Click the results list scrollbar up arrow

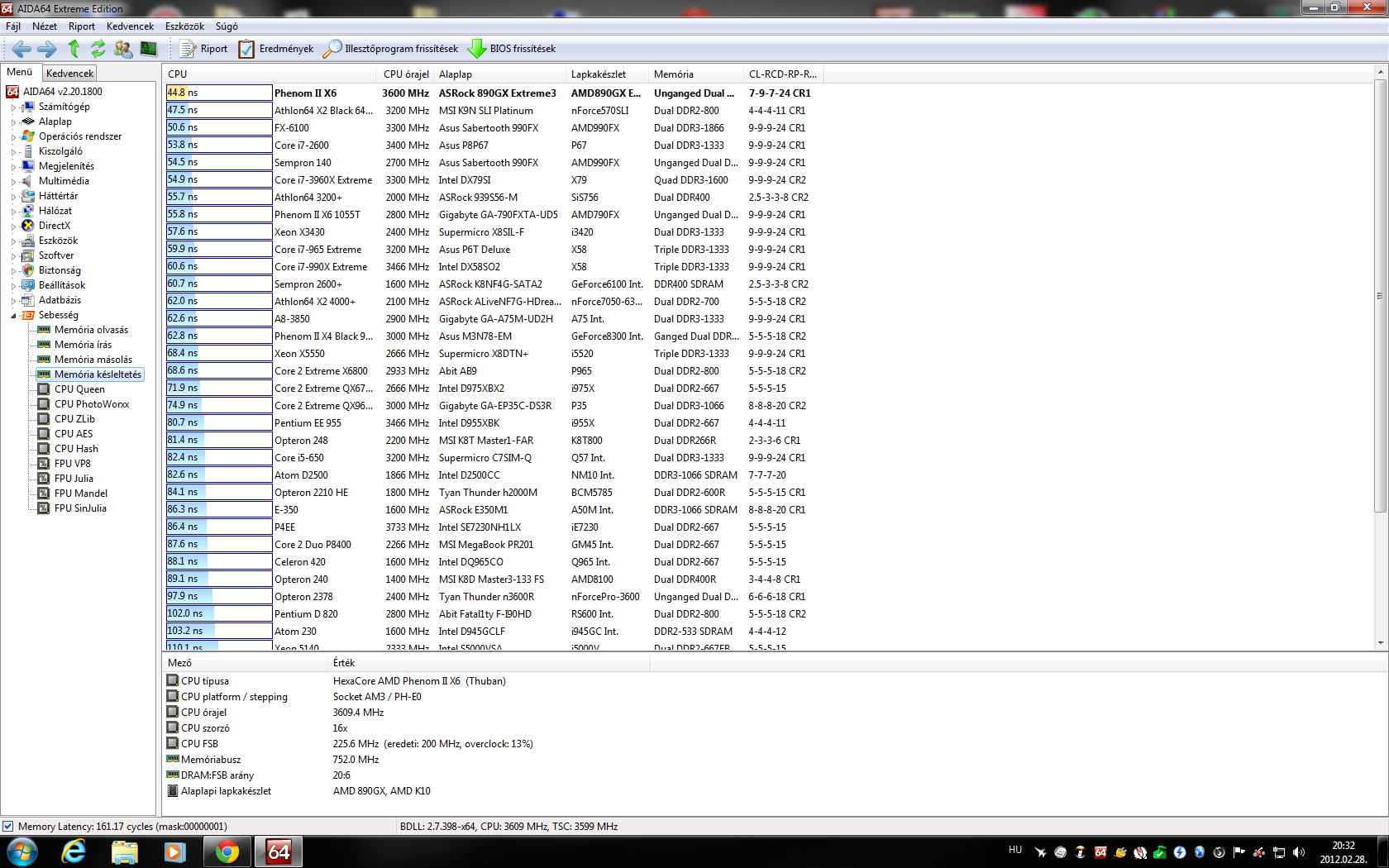[1381, 73]
